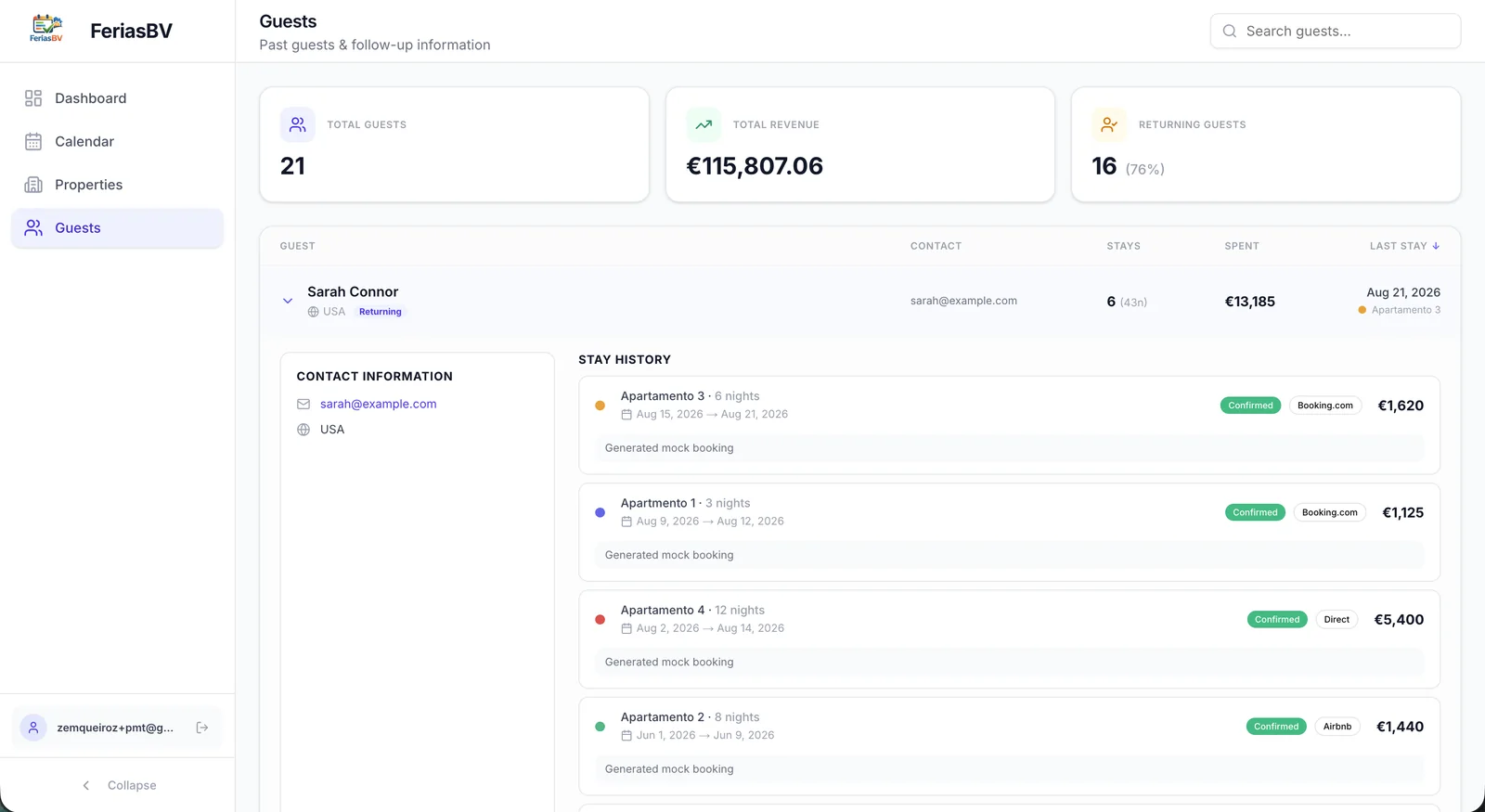Click the Guests people icon in sidebar
The image size is (1485, 812).
pos(33,227)
